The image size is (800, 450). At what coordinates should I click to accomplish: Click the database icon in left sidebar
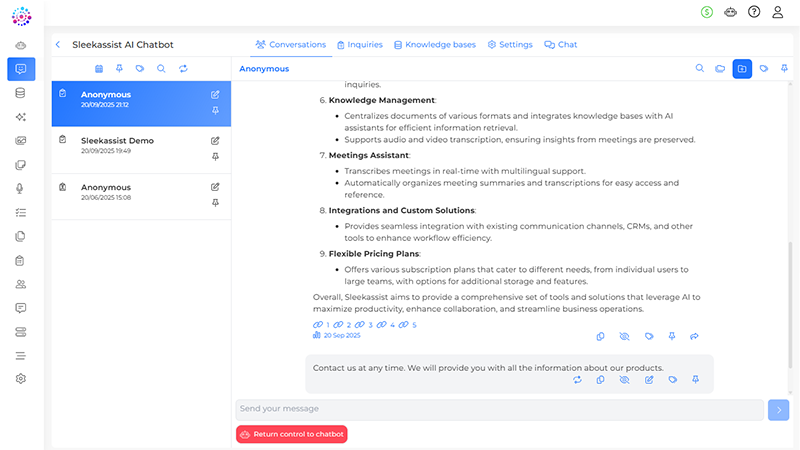[x=21, y=93]
